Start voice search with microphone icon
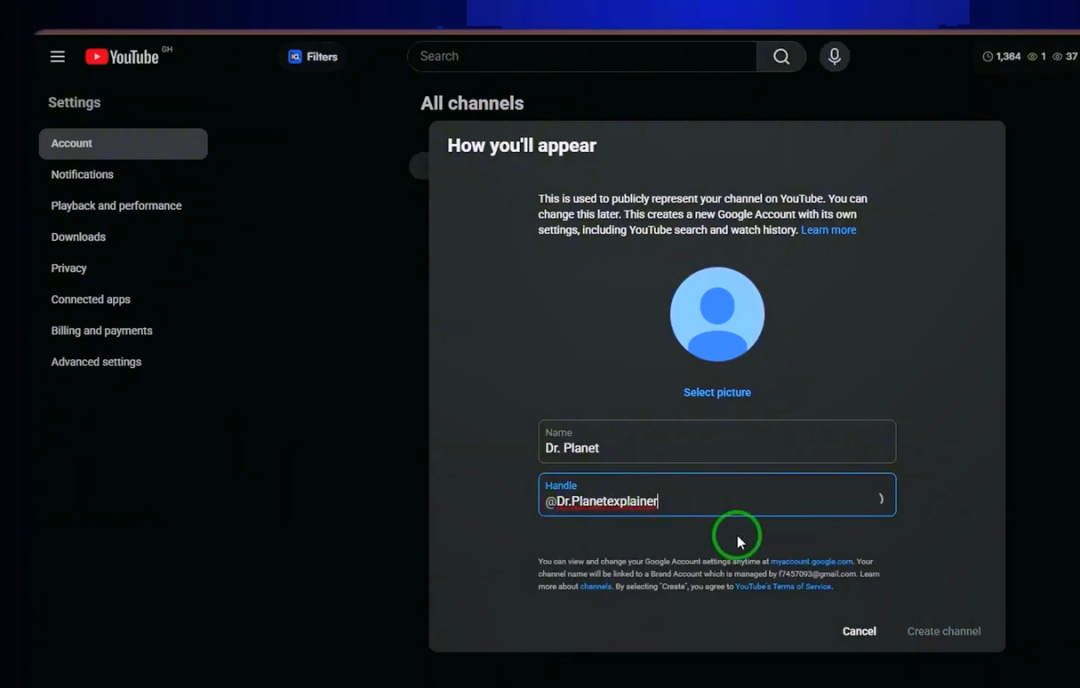 click(x=834, y=56)
